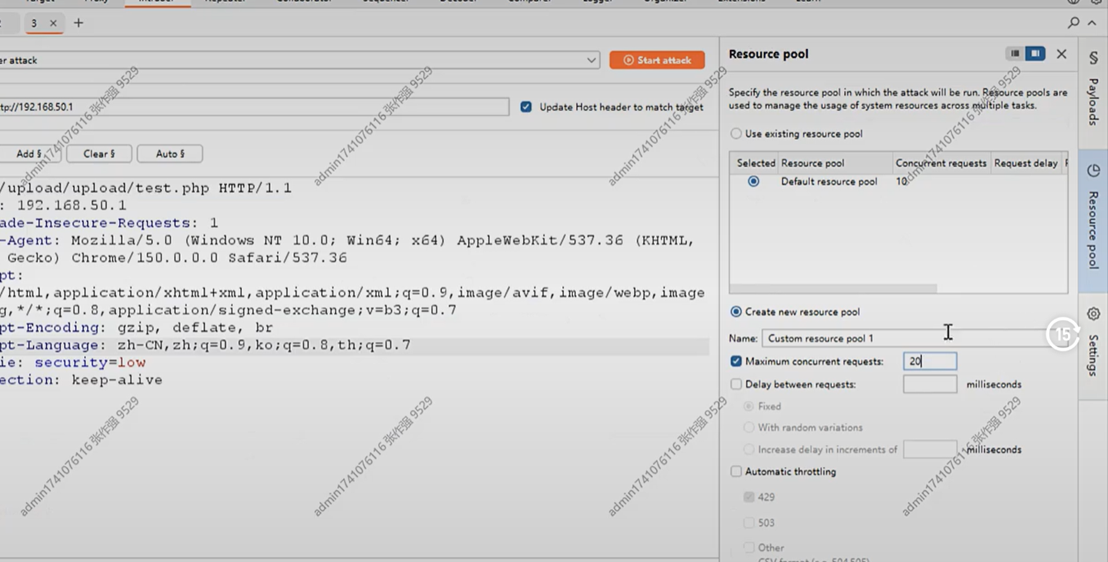Viewport: 1108px width, 562px height.
Task: Click the Start attack button
Action: click(x=657, y=60)
